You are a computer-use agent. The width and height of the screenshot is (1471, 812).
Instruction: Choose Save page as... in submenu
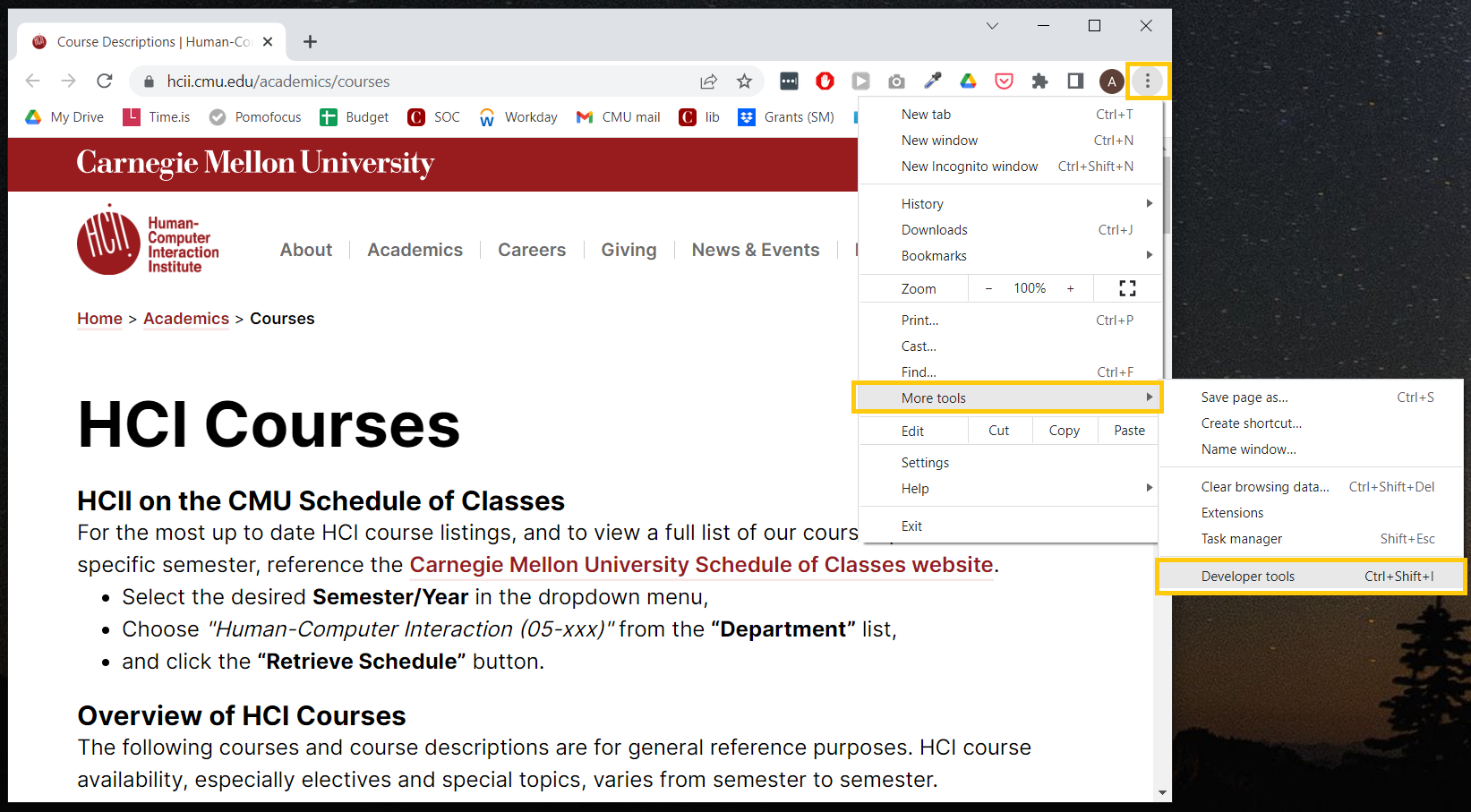coord(1312,397)
